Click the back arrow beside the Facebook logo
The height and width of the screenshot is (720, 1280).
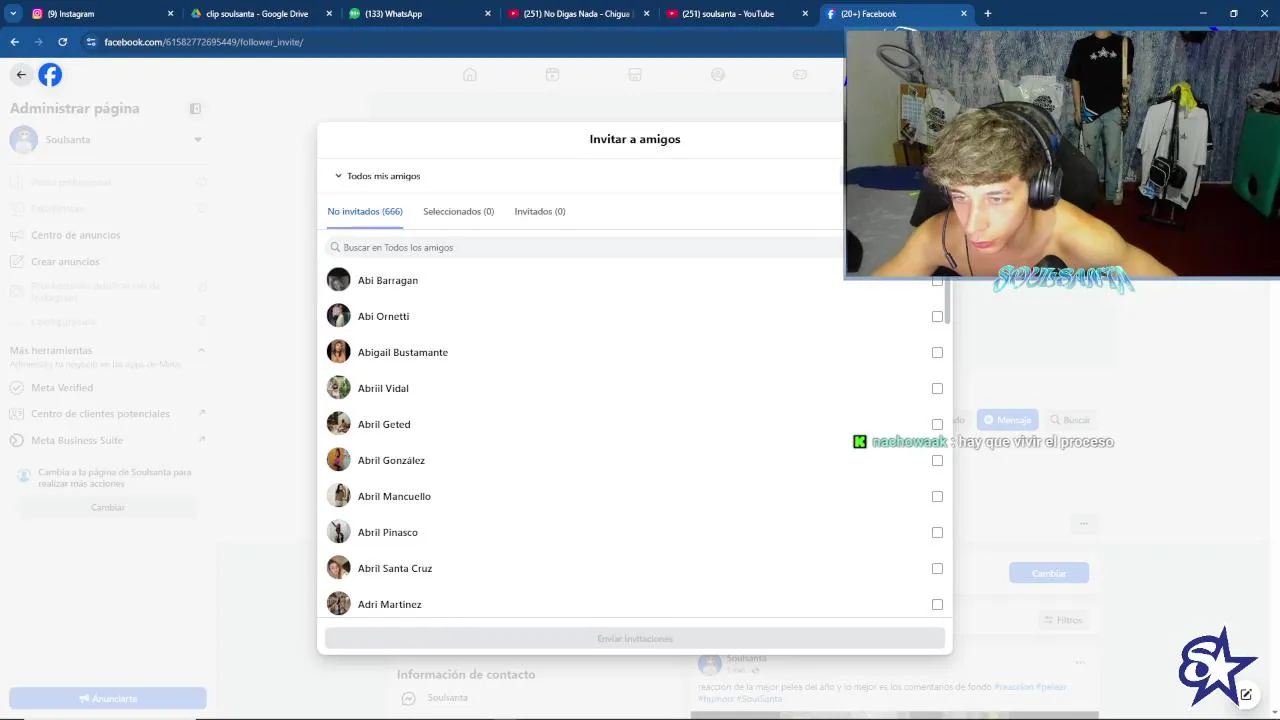pyautogui.click(x=21, y=75)
